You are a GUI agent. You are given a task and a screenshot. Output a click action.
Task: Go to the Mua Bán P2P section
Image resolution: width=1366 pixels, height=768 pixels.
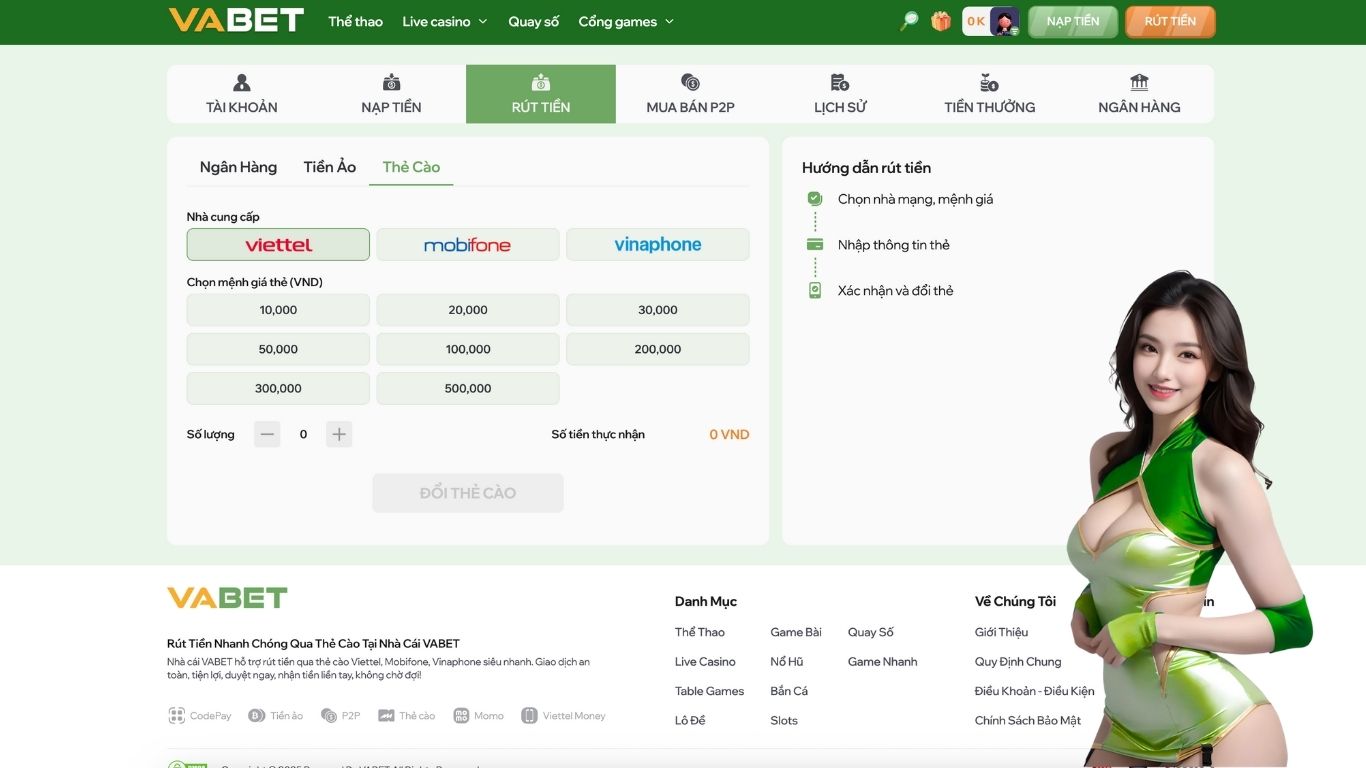click(690, 95)
